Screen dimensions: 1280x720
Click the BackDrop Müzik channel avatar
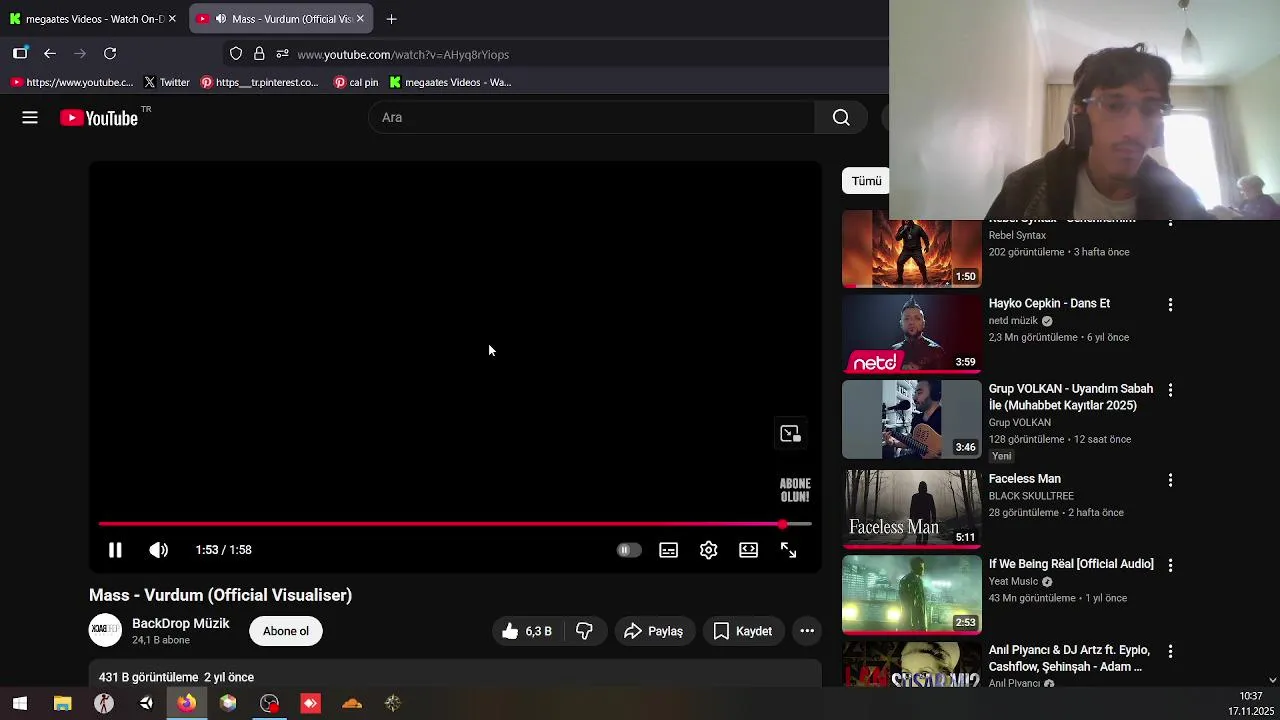pos(105,630)
